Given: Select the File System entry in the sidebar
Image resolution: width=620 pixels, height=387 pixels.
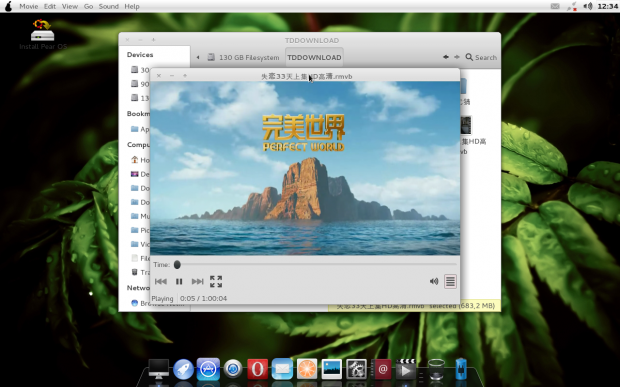Looking at the screenshot, I should [140, 258].
